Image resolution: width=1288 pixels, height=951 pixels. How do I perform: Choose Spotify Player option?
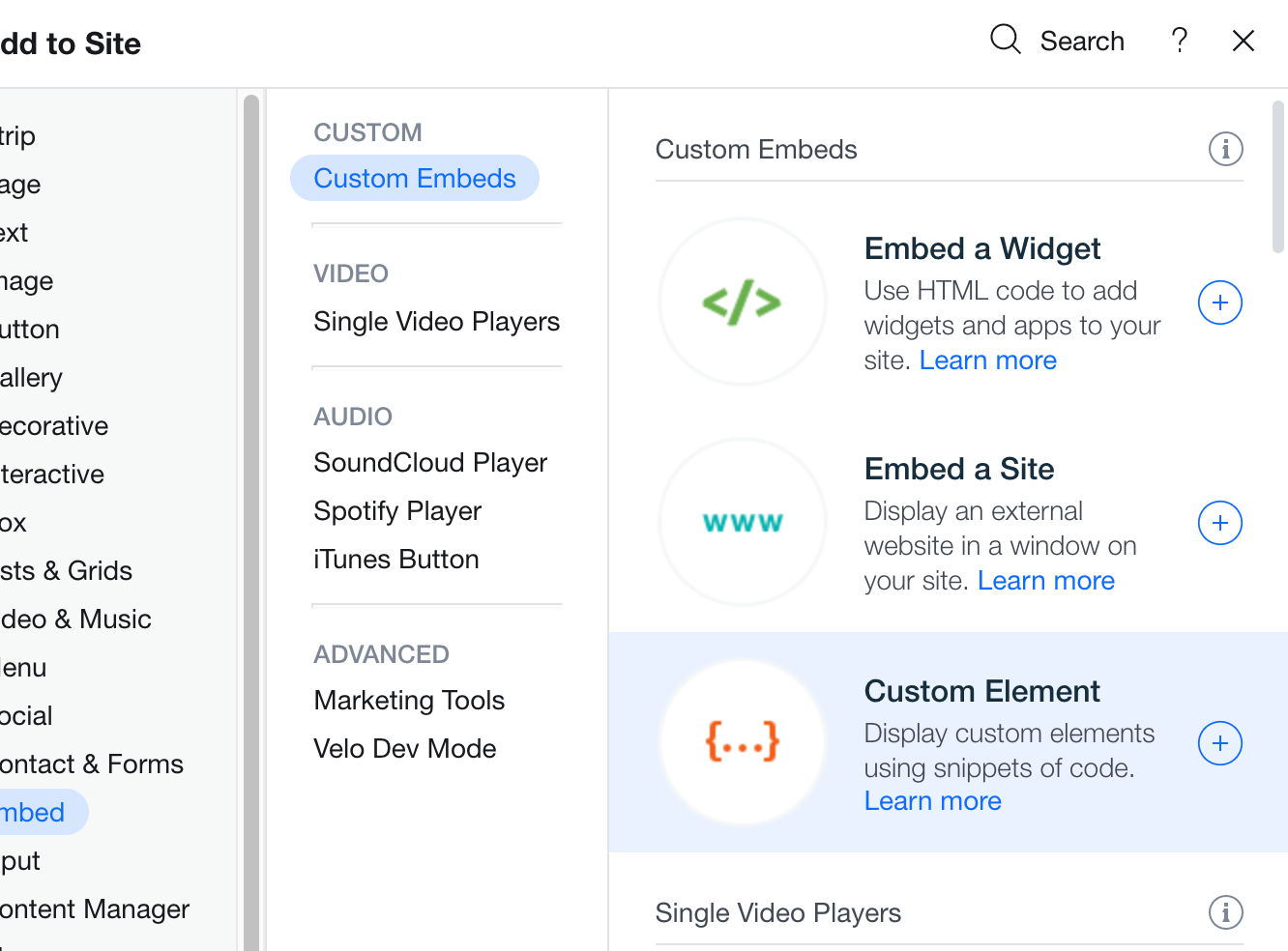[x=397, y=511]
